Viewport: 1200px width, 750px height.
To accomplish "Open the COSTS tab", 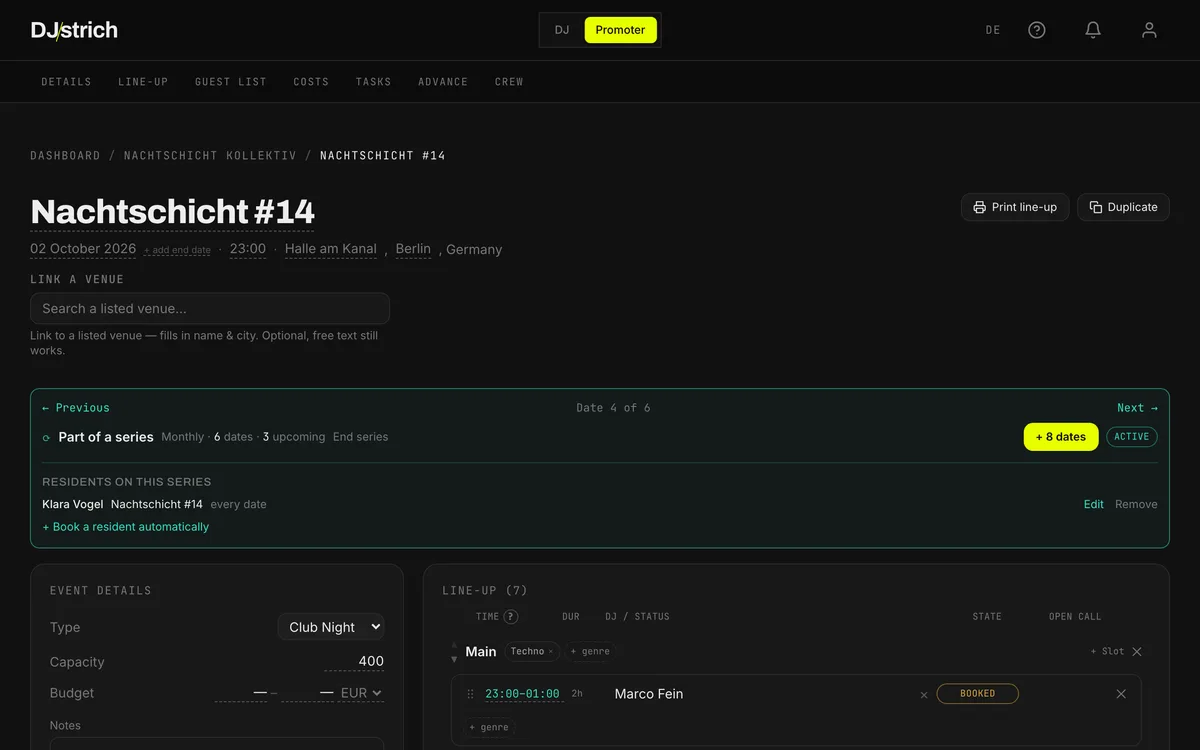I will coord(311,82).
